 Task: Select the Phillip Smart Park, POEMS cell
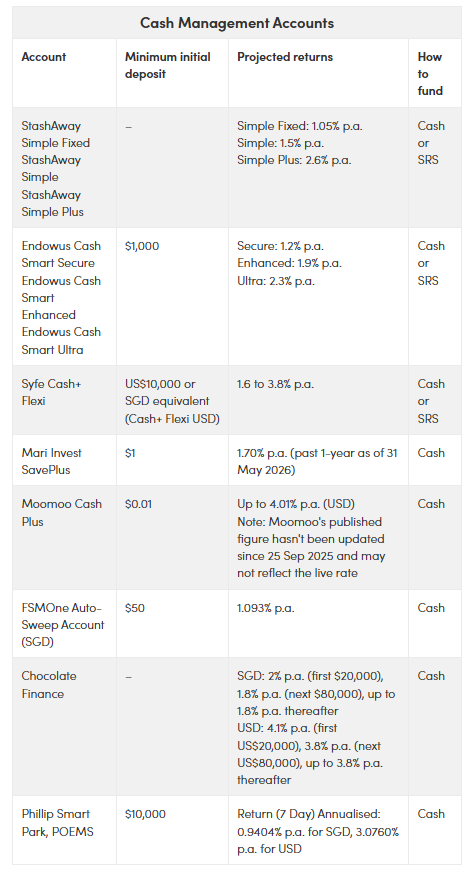coord(57,823)
